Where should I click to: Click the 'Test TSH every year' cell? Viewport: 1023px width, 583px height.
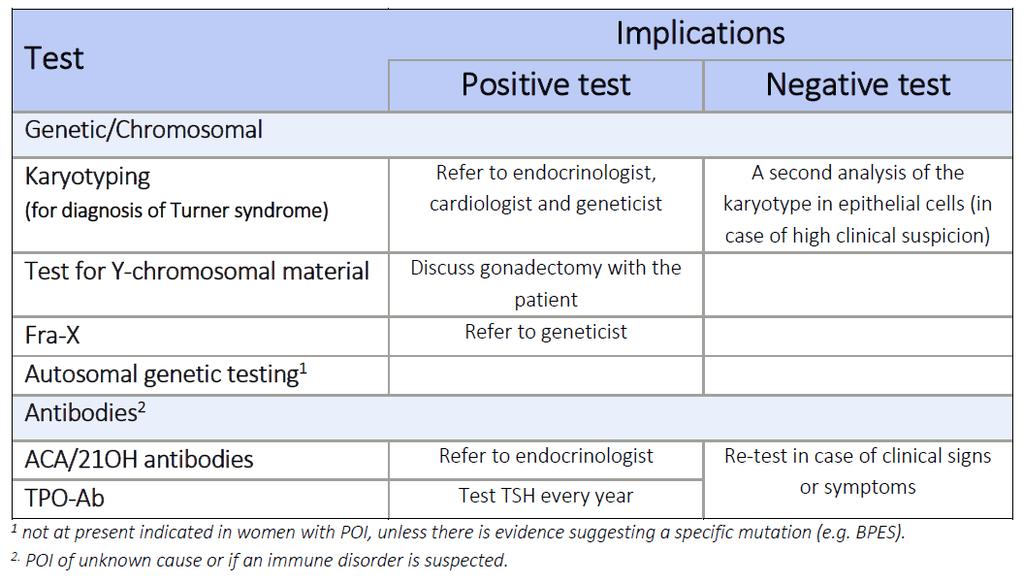point(546,499)
